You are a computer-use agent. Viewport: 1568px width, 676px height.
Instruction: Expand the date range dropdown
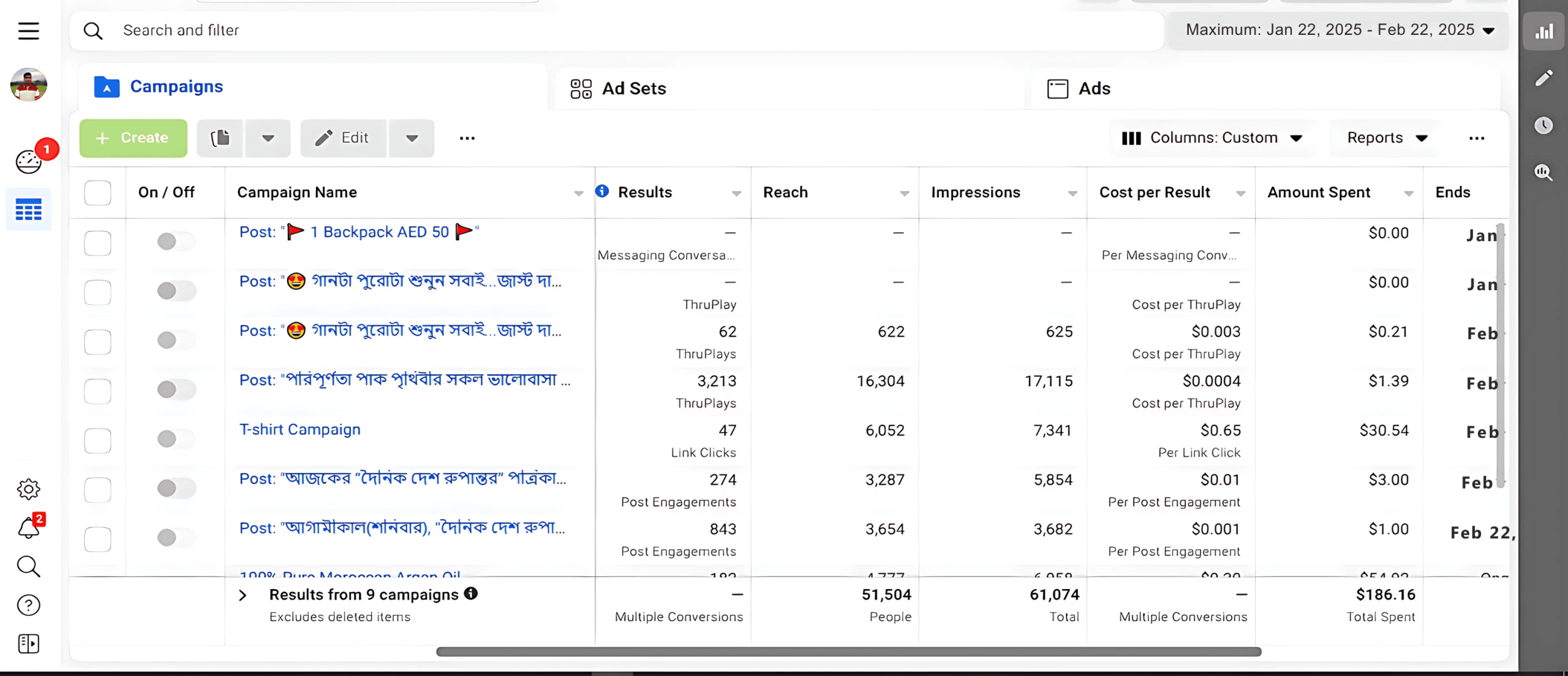point(1339,30)
